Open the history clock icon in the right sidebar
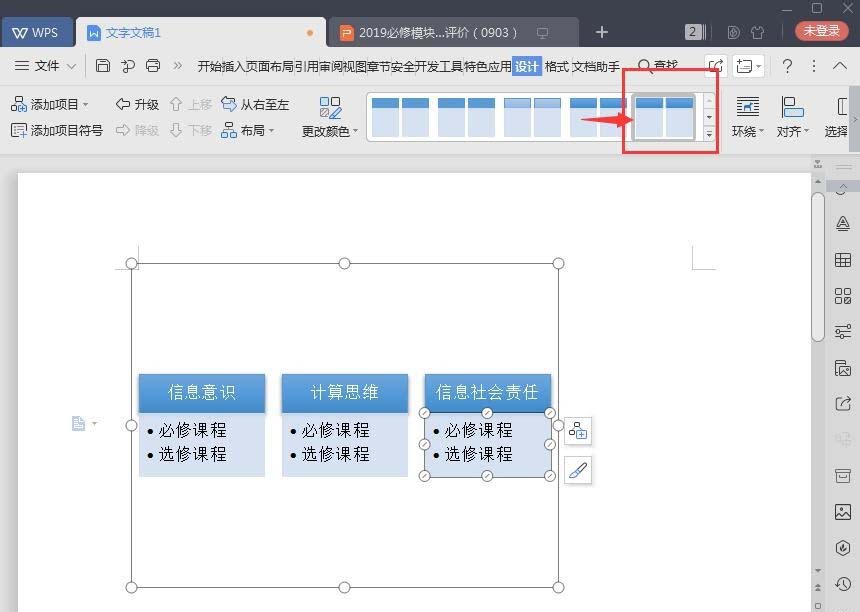The width and height of the screenshot is (860, 612). click(x=842, y=583)
